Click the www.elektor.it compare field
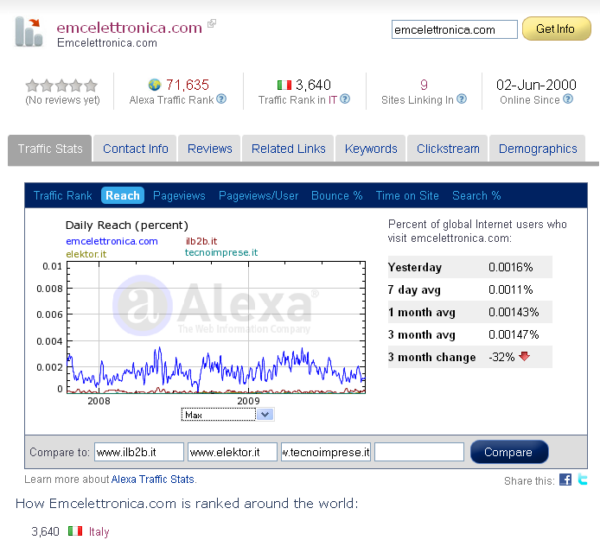The width and height of the screenshot is (600, 540). tap(232, 452)
